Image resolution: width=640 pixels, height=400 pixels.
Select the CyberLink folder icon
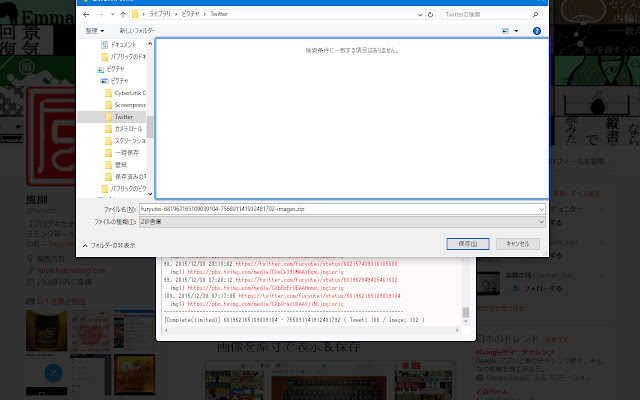click(x=108, y=93)
